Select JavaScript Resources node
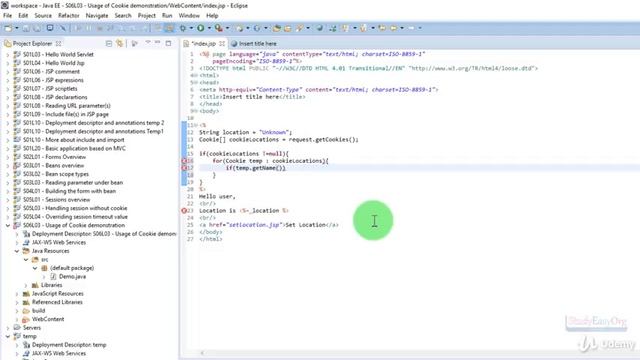This screenshot has height=360, width=640. (58, 294)
